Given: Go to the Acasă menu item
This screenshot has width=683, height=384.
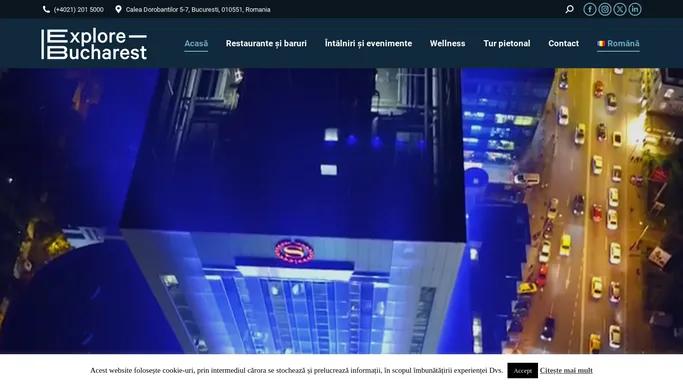Looking at the screenshot, I should tap(196, 44).
